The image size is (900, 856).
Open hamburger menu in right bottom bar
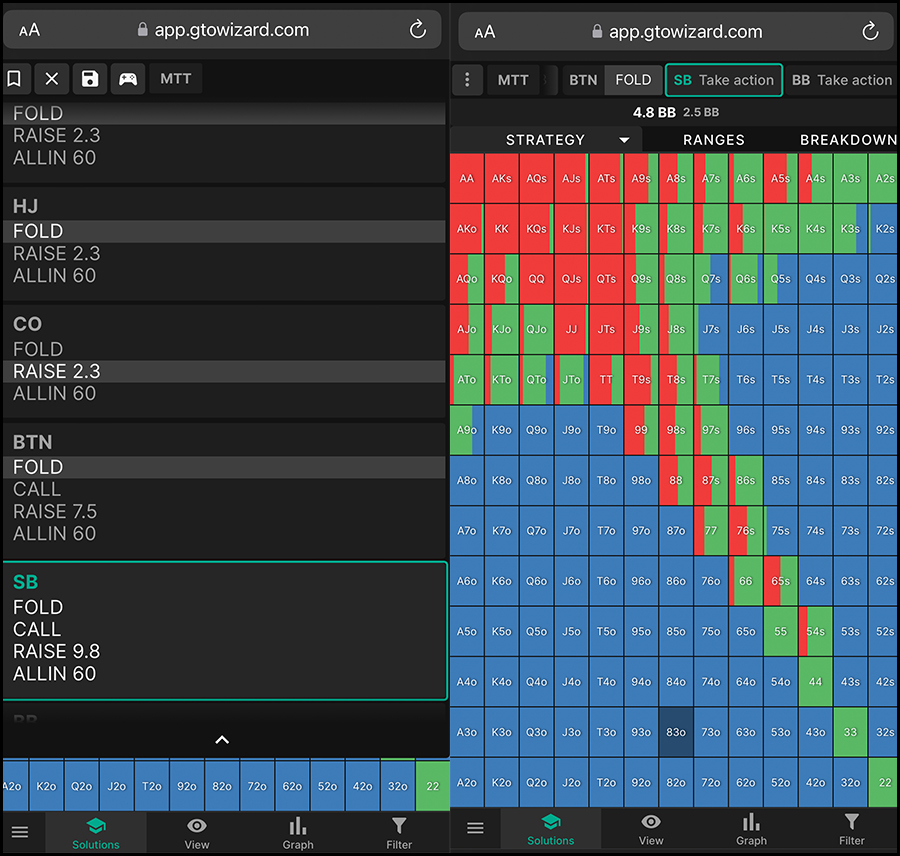coord(475,827)
